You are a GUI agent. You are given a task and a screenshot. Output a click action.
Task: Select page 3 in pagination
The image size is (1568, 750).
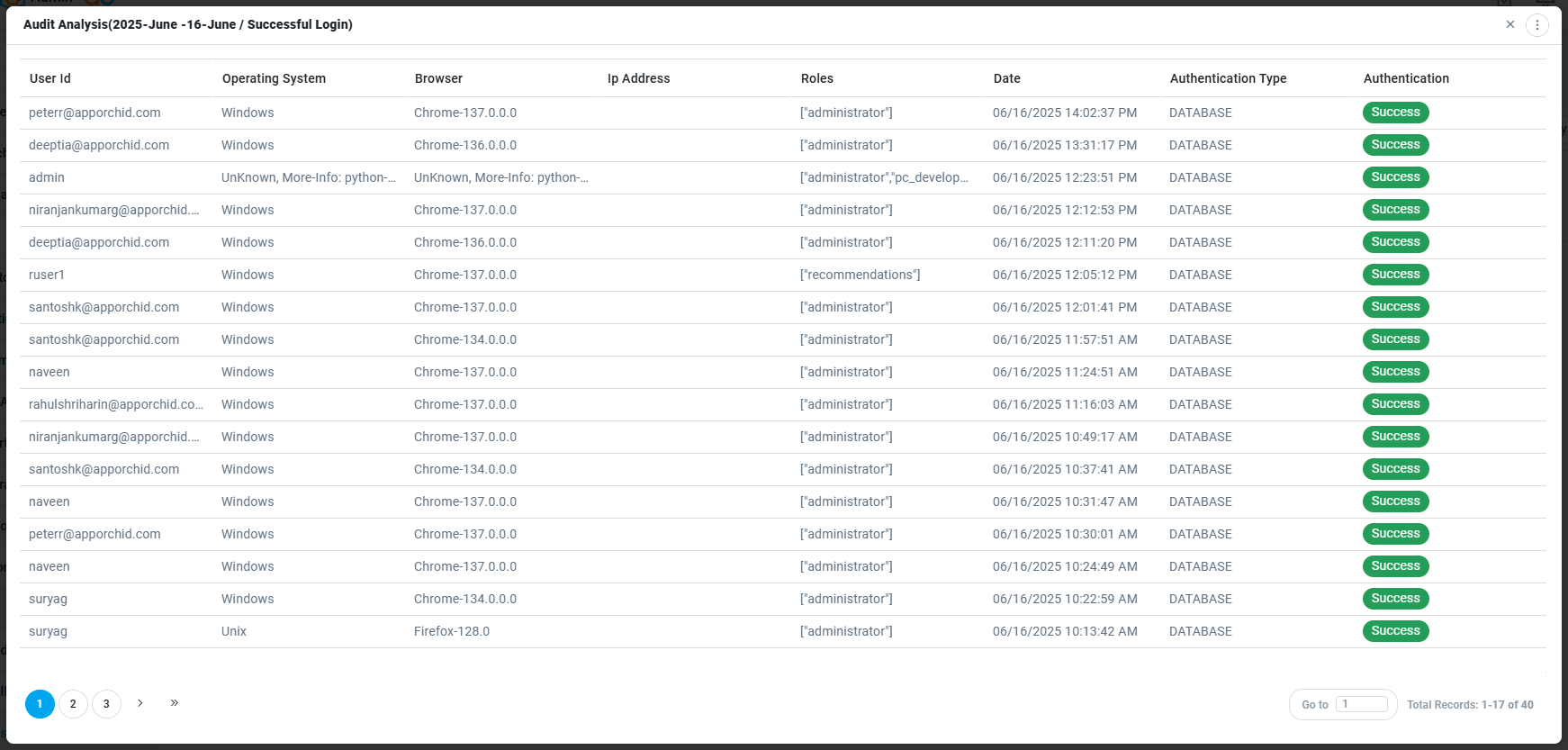pyautogui.click(x=106, y=704)
